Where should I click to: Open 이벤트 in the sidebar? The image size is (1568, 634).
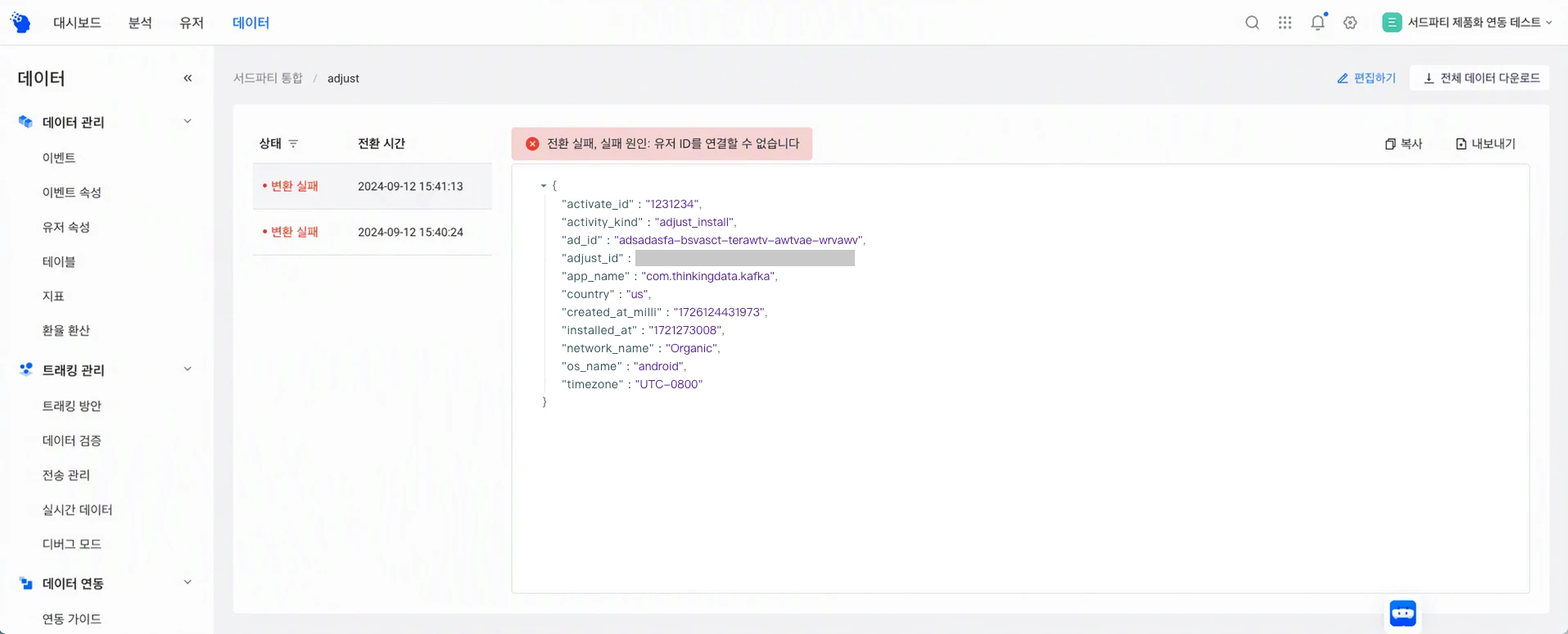pyautogui.click(x=59, y=157)
